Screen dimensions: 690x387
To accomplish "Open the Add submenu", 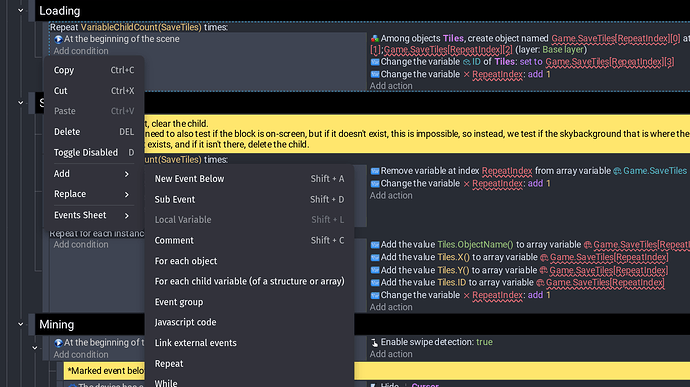I will pos(94,174).
